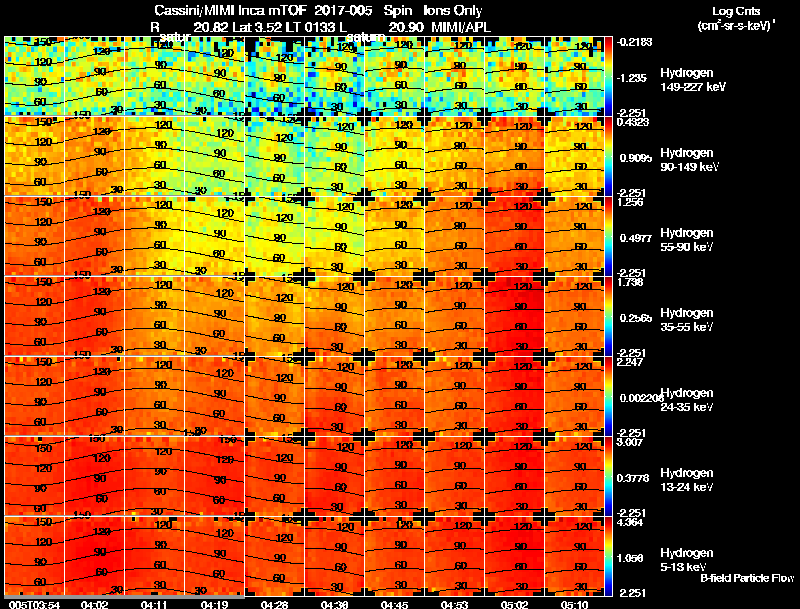Click the 04:28 time axis label
Image resolution: width=800 pixels, height=609 pixels.
(274, 605)
